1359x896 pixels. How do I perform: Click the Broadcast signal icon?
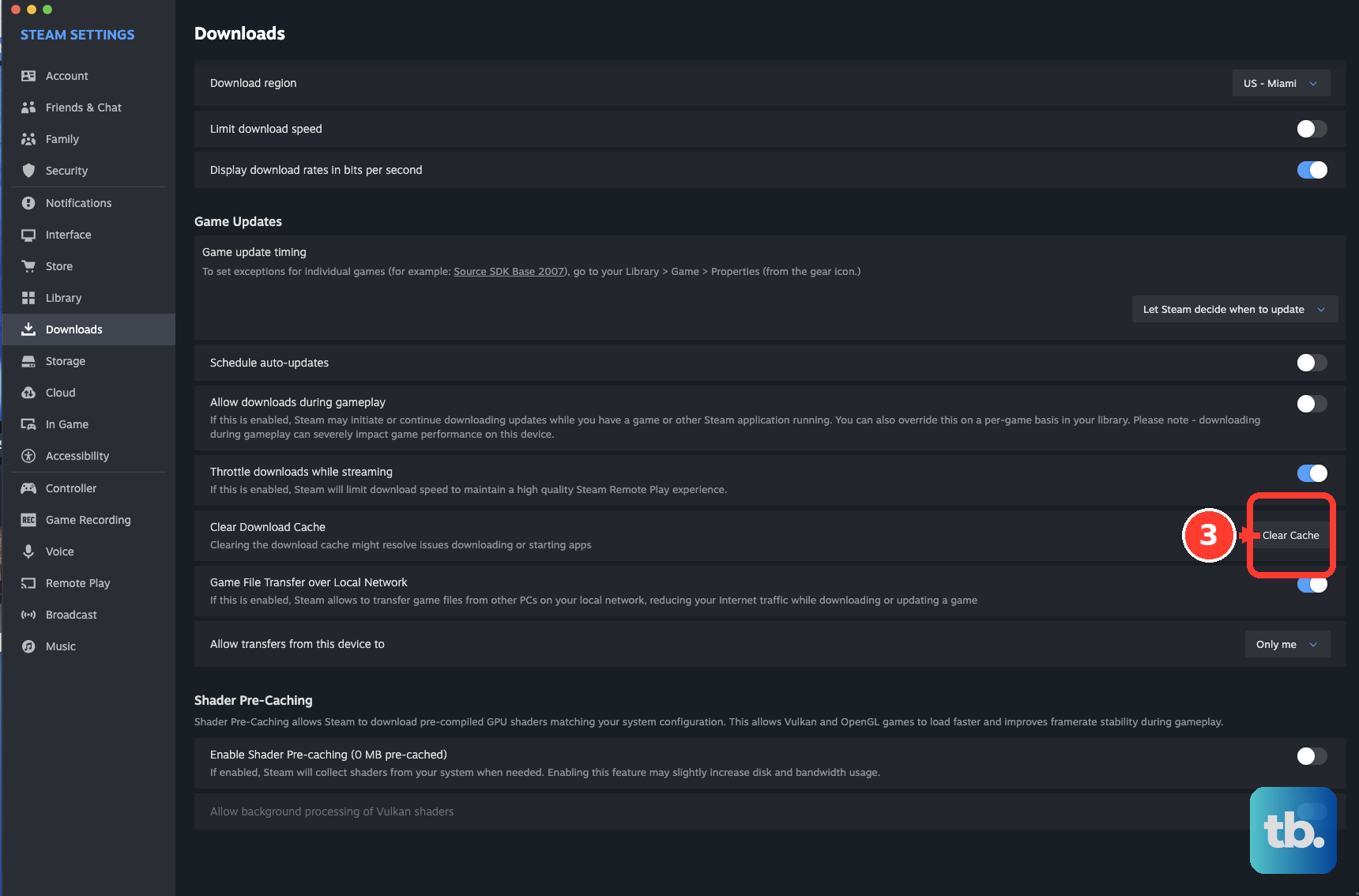click(x=28, y=615)
